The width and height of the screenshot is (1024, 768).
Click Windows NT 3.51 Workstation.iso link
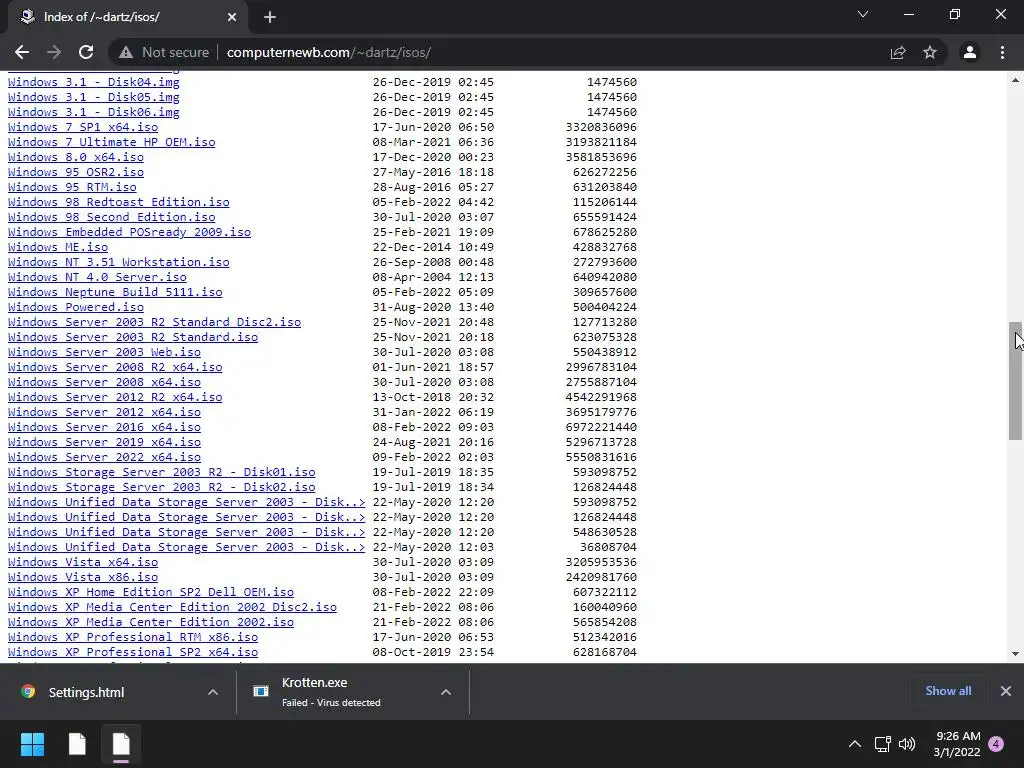tap(119, 263)
